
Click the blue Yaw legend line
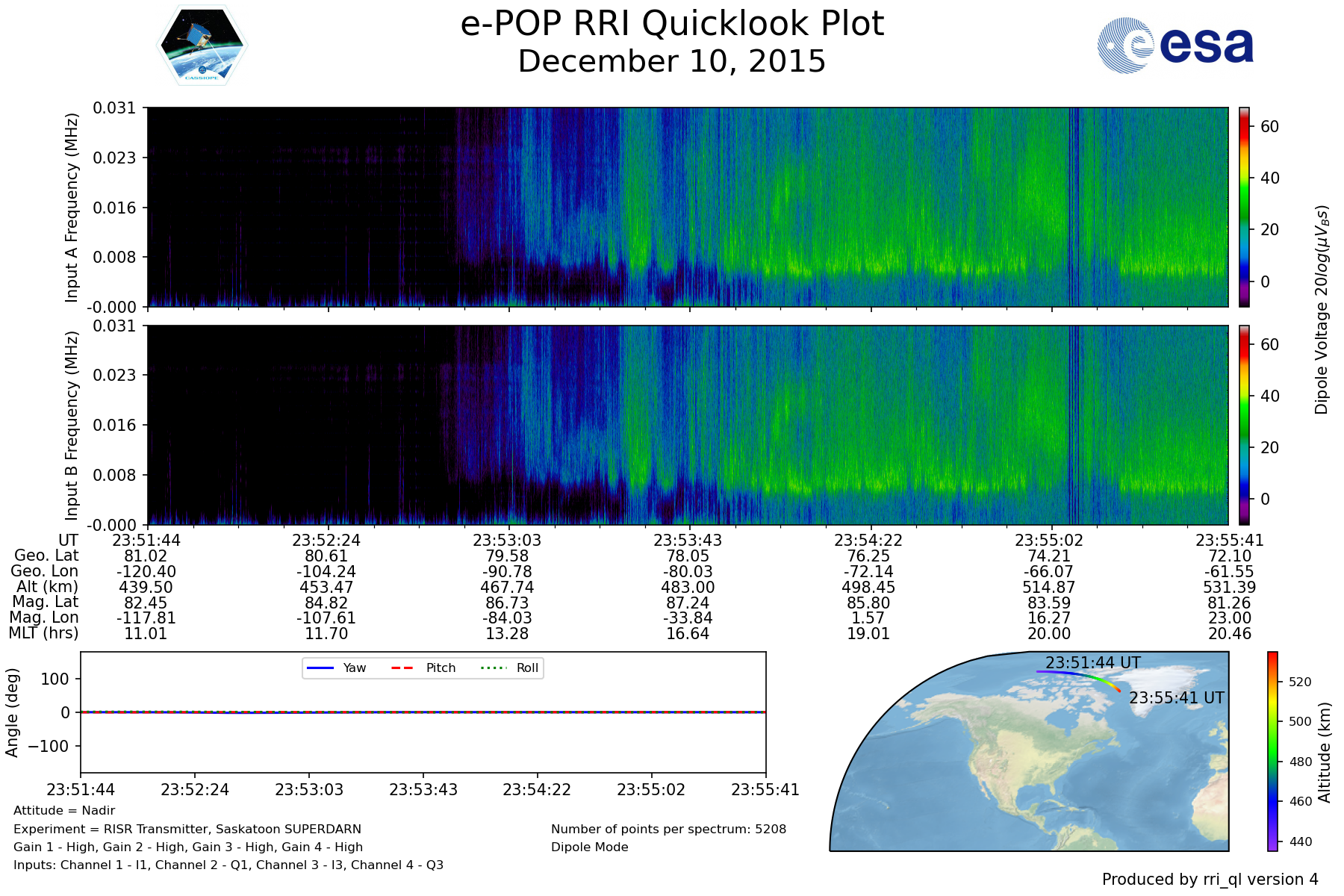pos(320,668)
